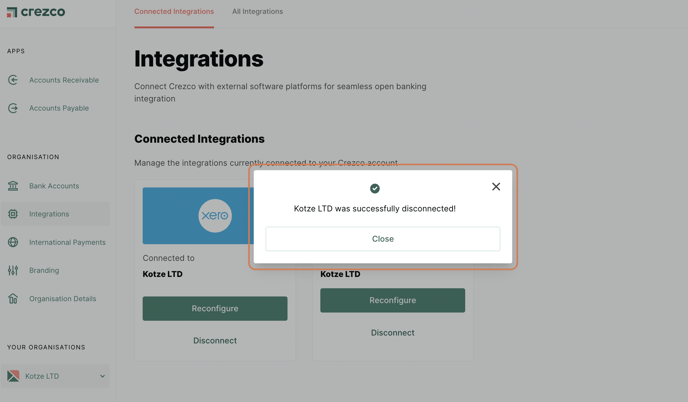The image size is (688, 402).
Task: Click the Bank Accounts building icon
Action: click(13, 186)
